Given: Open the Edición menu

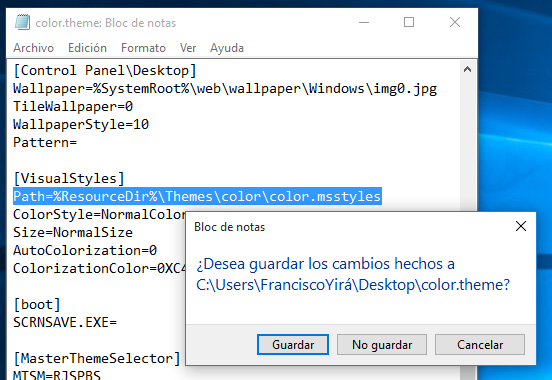Looking at the screenshot, I should point(87,48).
